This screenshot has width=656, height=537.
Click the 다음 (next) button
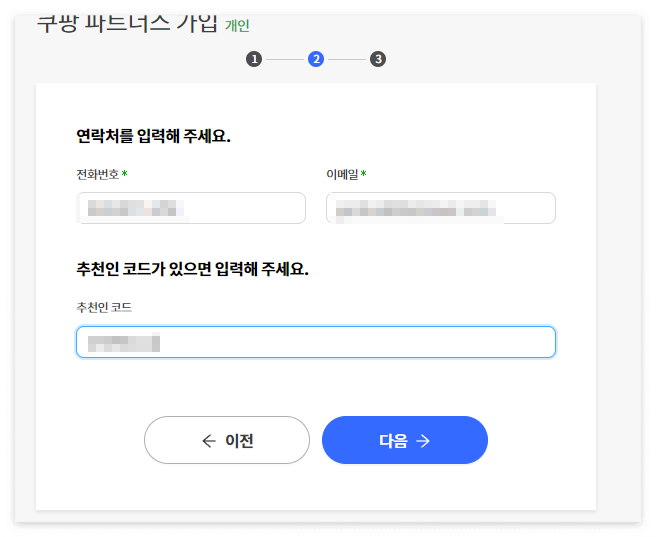point(405,440)
